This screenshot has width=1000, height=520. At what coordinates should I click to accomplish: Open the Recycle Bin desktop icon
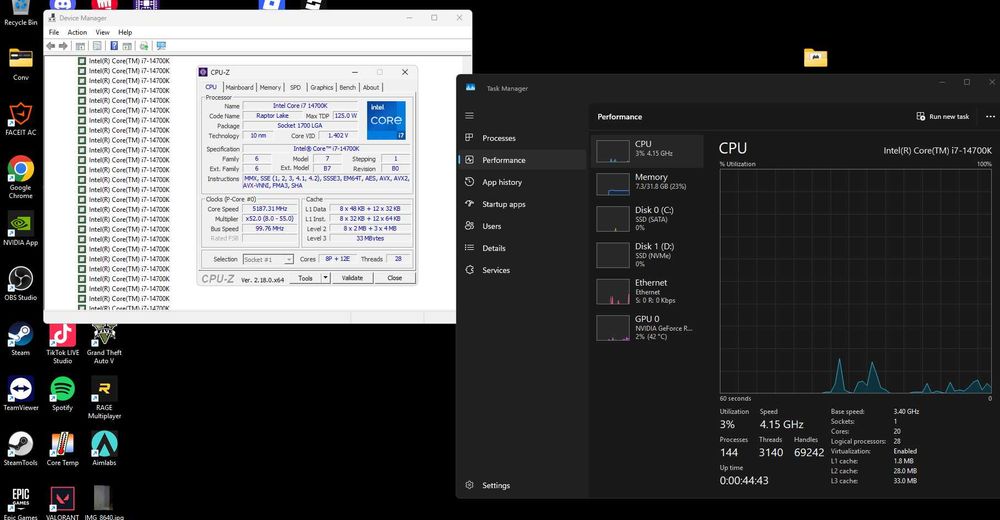pos(20,13)
